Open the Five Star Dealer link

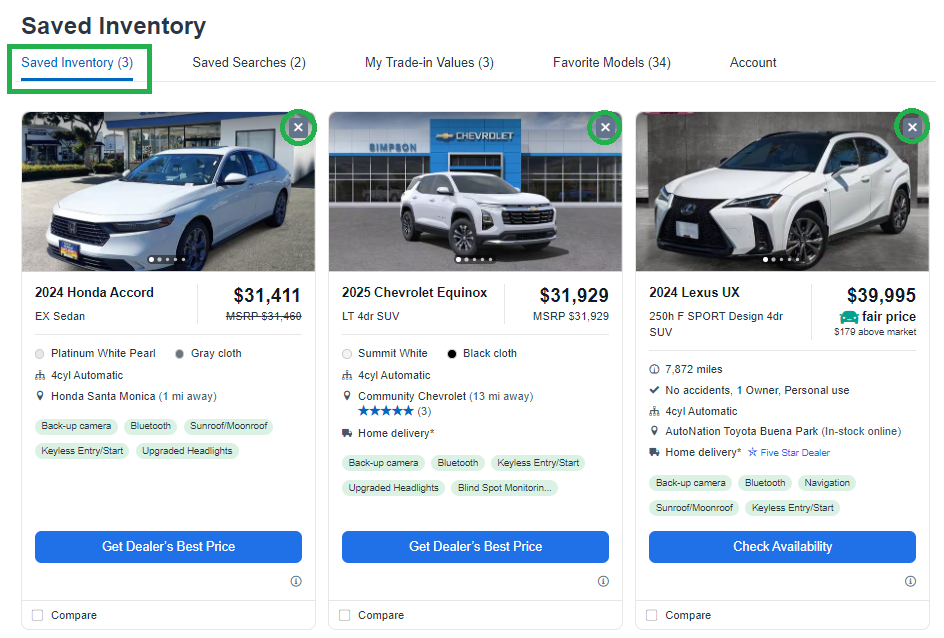(789, 453)
